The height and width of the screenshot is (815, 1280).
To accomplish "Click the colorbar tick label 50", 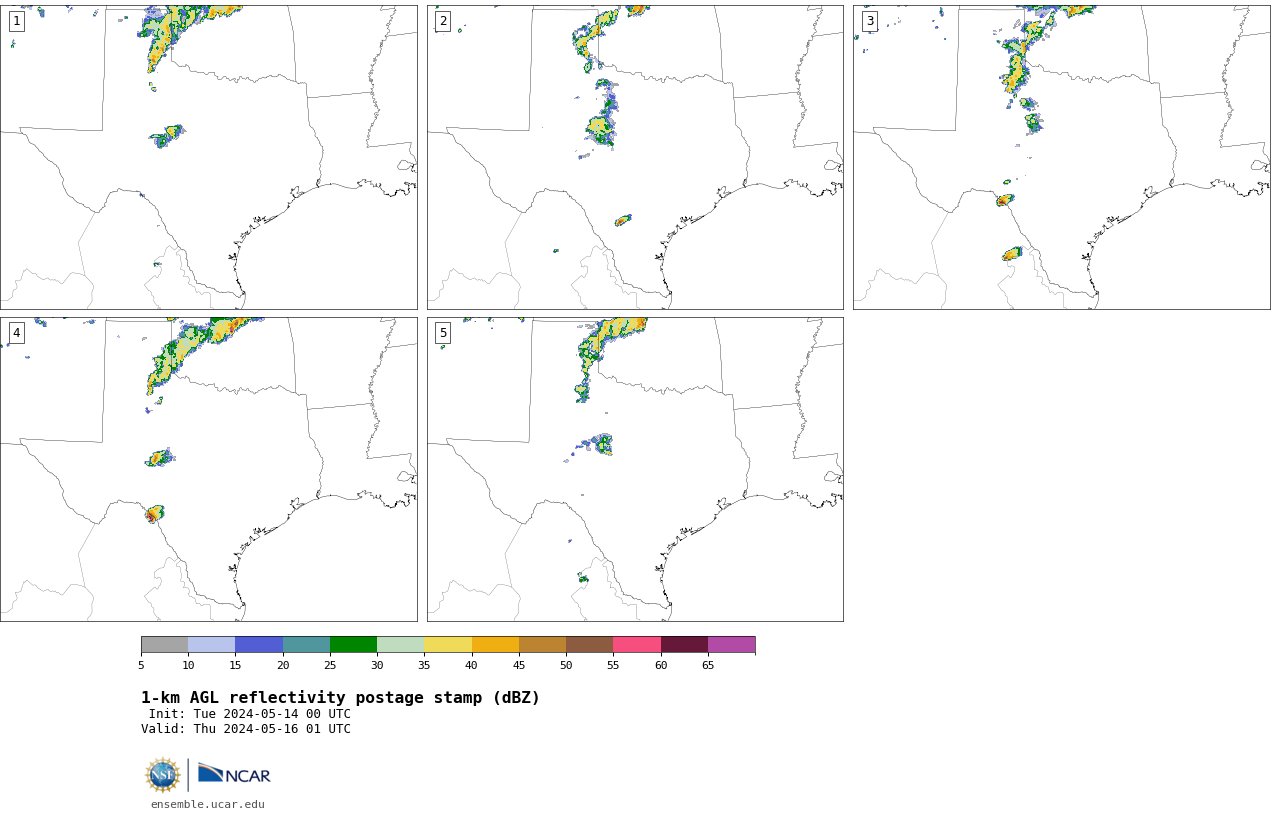I will click(x=566, y=665).
